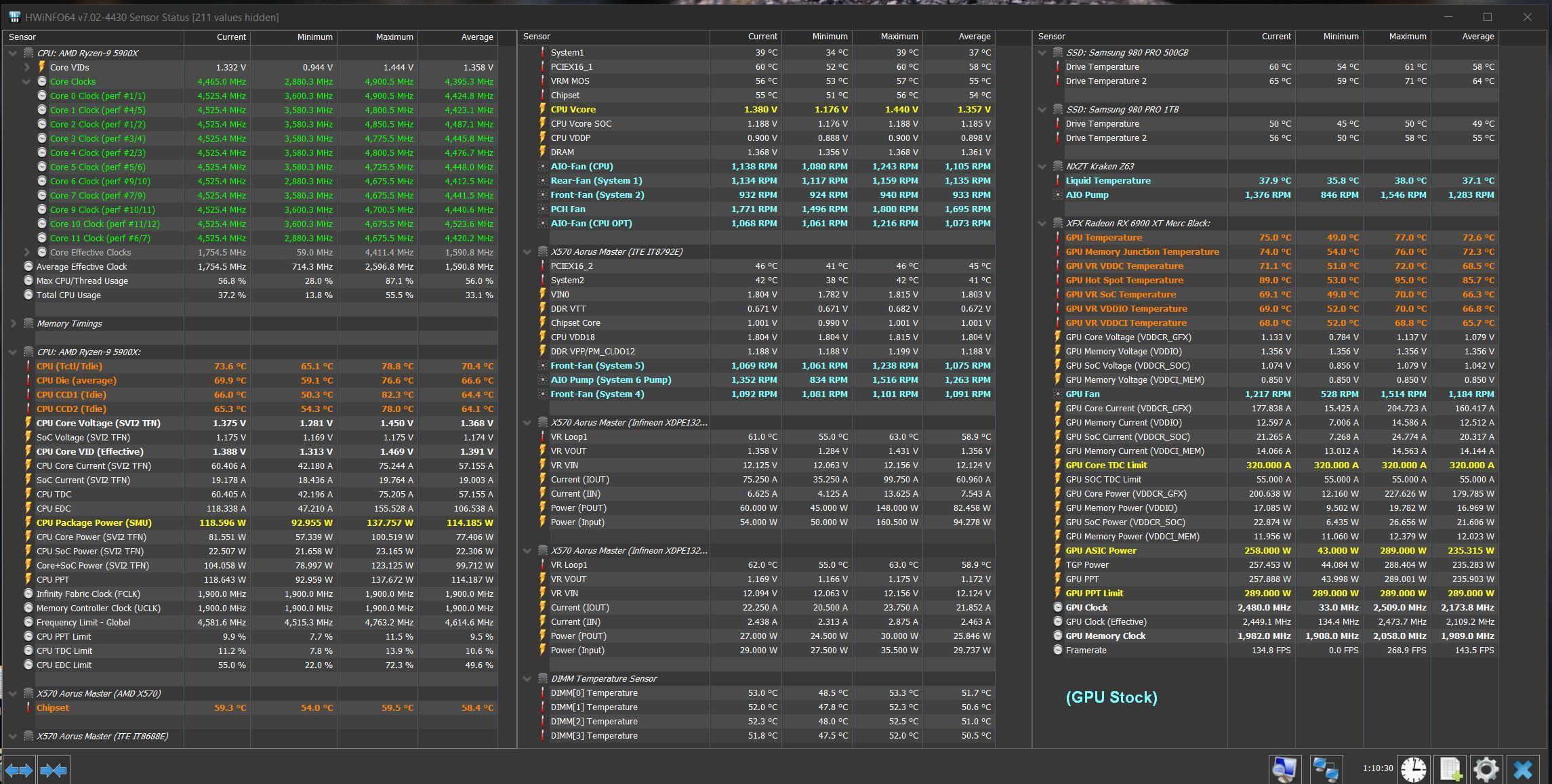Click the HWiNFO64 title bar app icon
This screenshot has width=1552, height=784.
14,17
